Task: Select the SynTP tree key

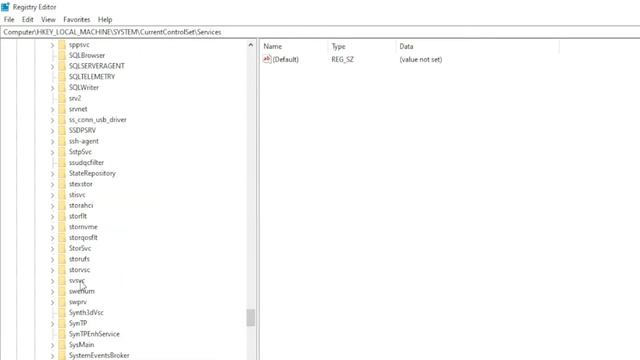Action: tap(78, 323)
